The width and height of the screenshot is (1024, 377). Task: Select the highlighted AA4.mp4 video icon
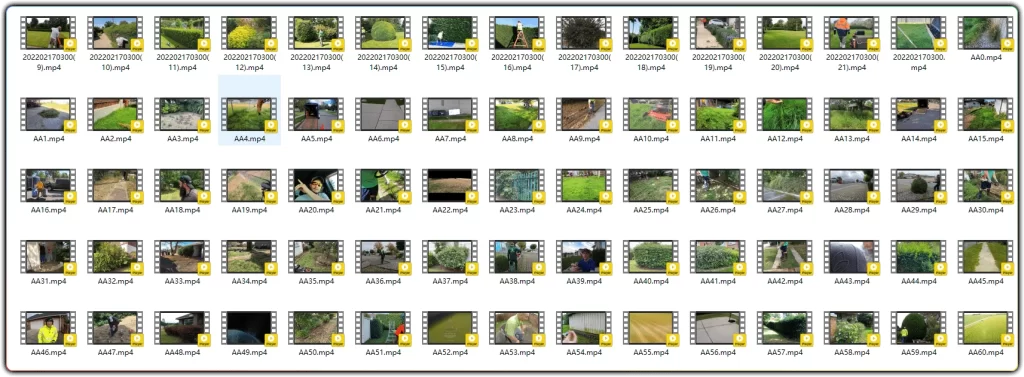point(249,115)
